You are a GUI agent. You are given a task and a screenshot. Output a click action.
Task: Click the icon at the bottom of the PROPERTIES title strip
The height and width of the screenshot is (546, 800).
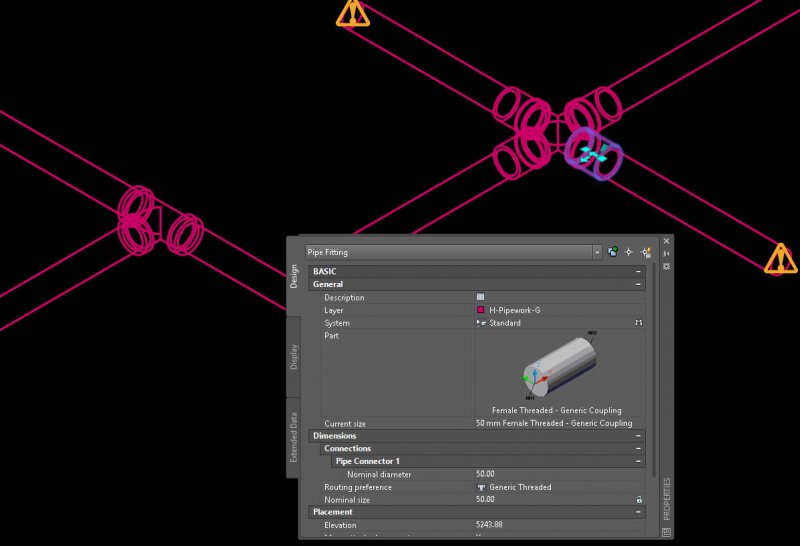coord(666,532)
